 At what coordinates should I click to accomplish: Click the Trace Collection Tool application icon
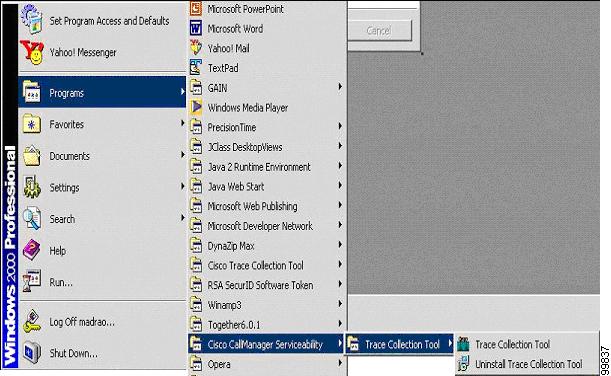(463, 344)
